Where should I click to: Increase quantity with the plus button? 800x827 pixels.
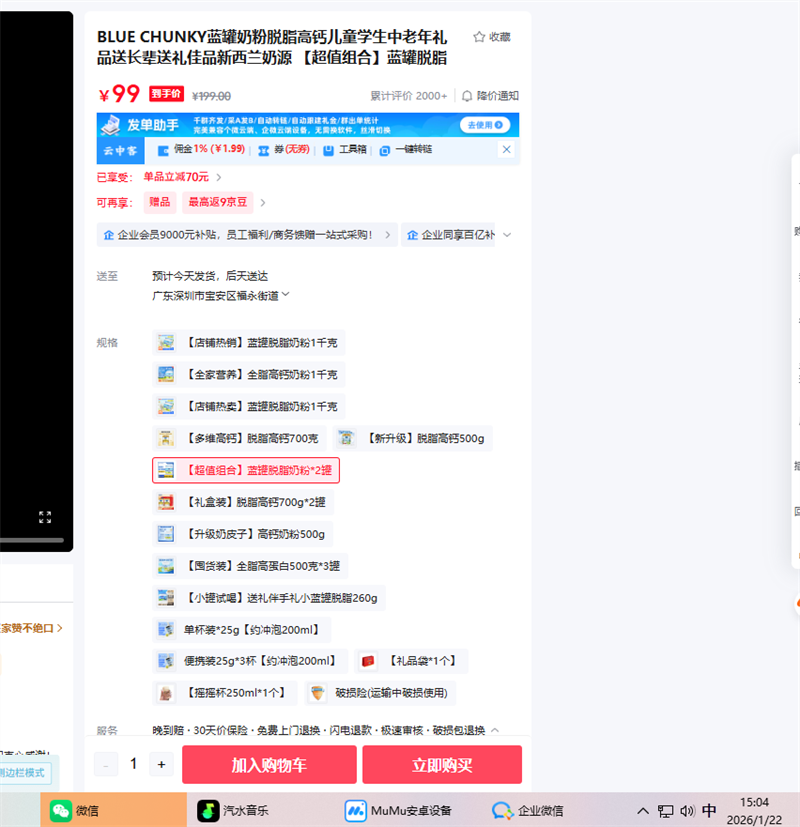[161, 765]
